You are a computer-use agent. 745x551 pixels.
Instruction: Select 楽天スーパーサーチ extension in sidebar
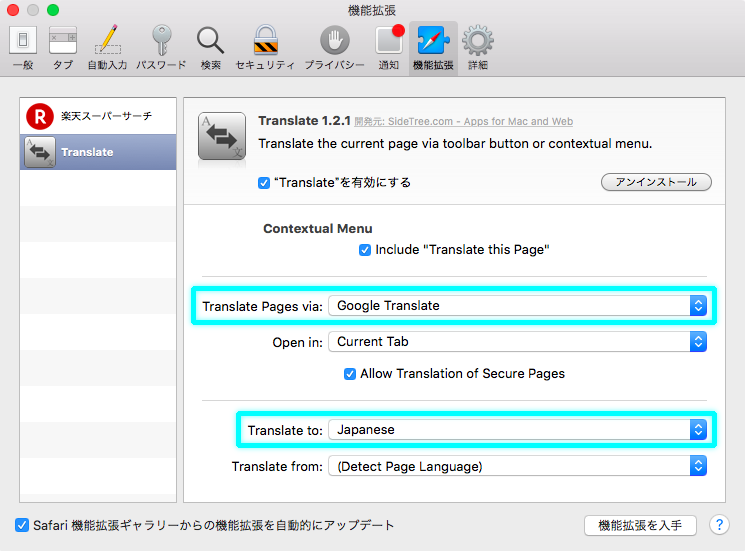(98, 116)
